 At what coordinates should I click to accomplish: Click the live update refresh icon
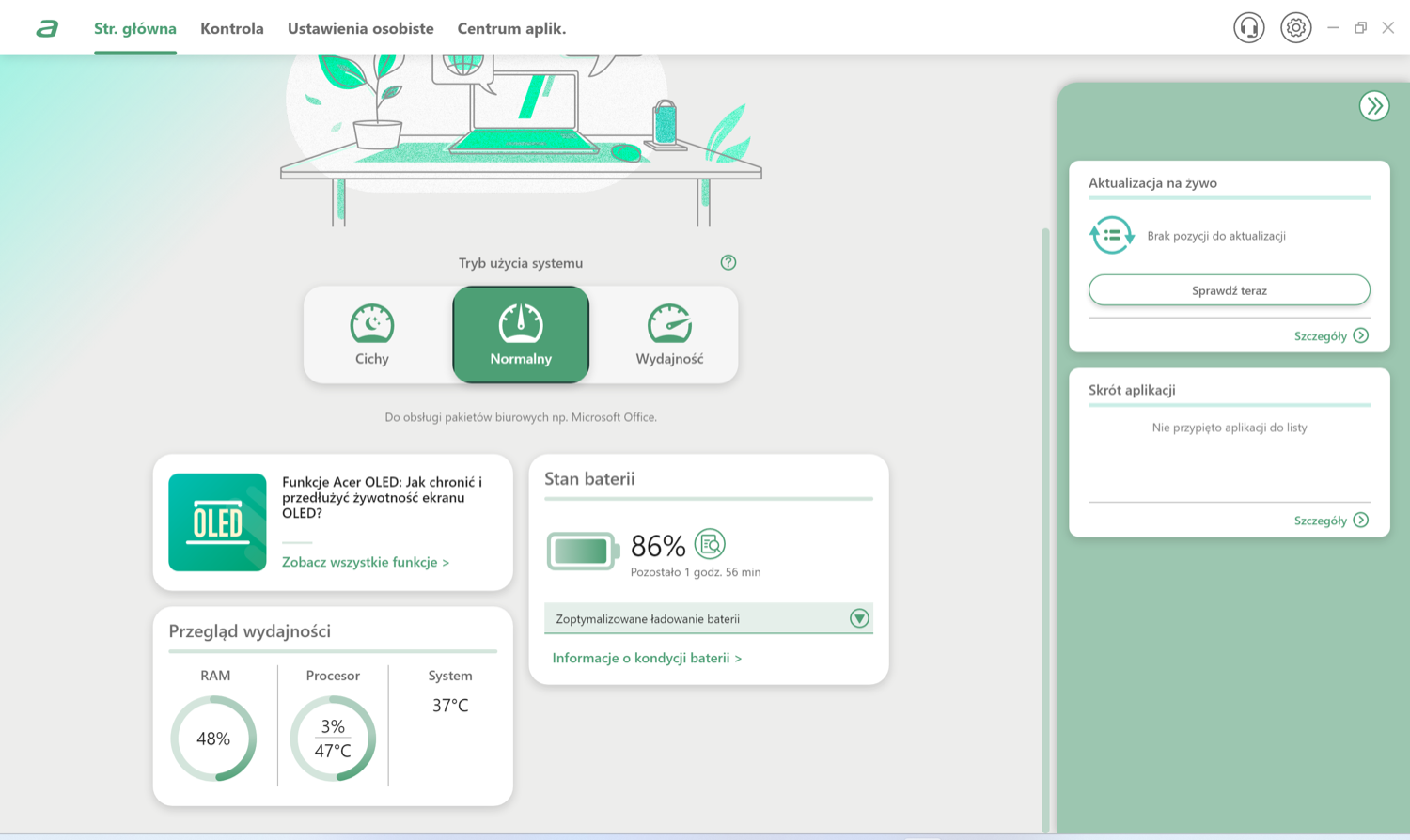(1112, 235)
